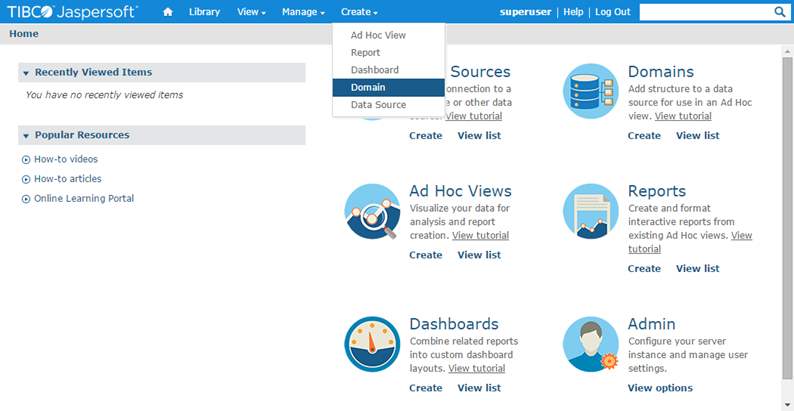Open the Ad Hoc Views View tutorial link
Viewport: 794px width, 411px height.
coord(481,236)
